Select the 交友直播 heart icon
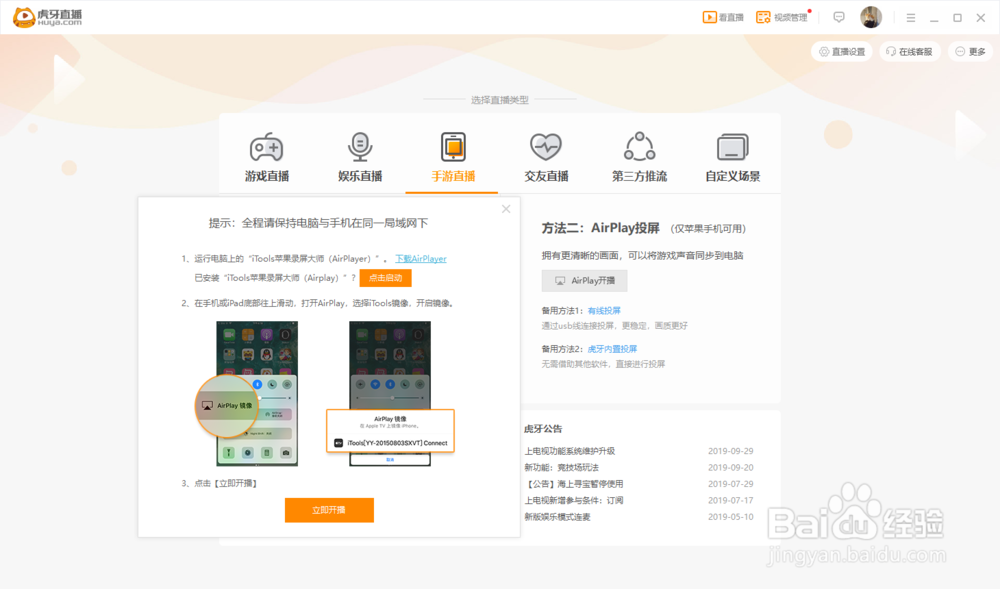Screen dimensions: 1000x589 point(545,146)
